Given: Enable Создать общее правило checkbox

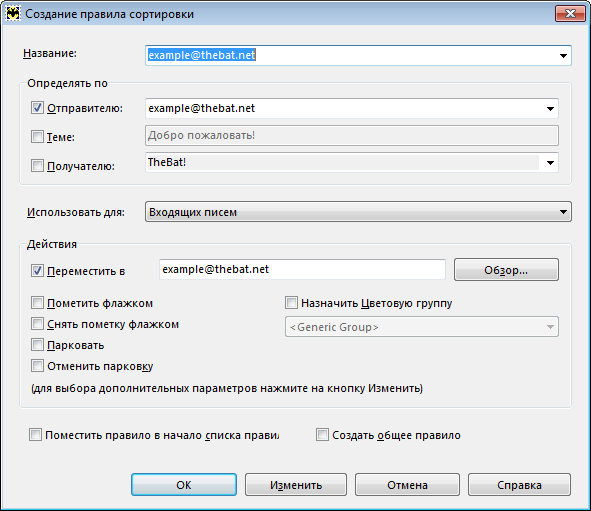Looking at the screenshot, I should [x=322, y=435].
